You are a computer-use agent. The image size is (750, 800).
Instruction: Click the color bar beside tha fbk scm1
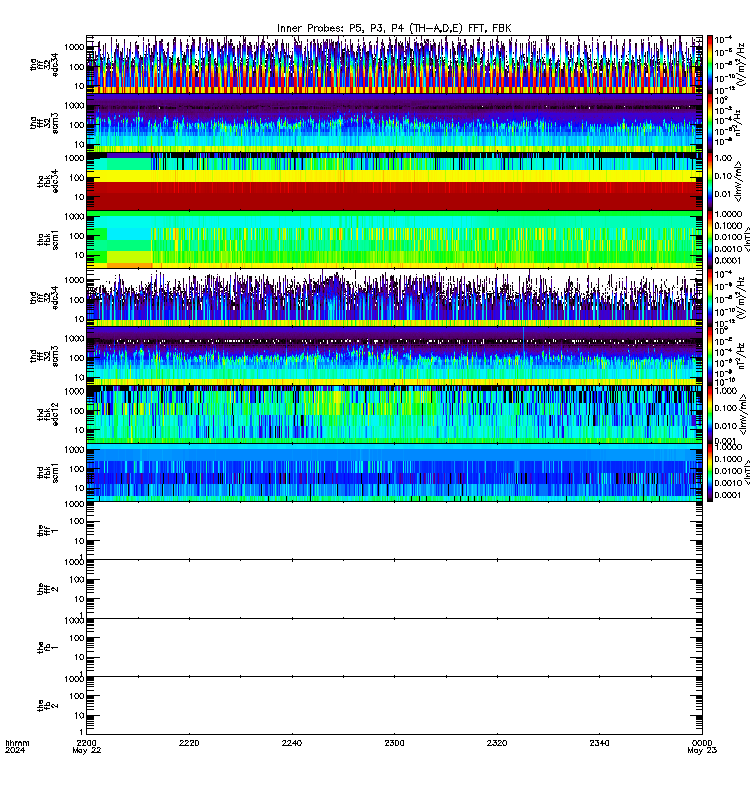coord(710,239)
